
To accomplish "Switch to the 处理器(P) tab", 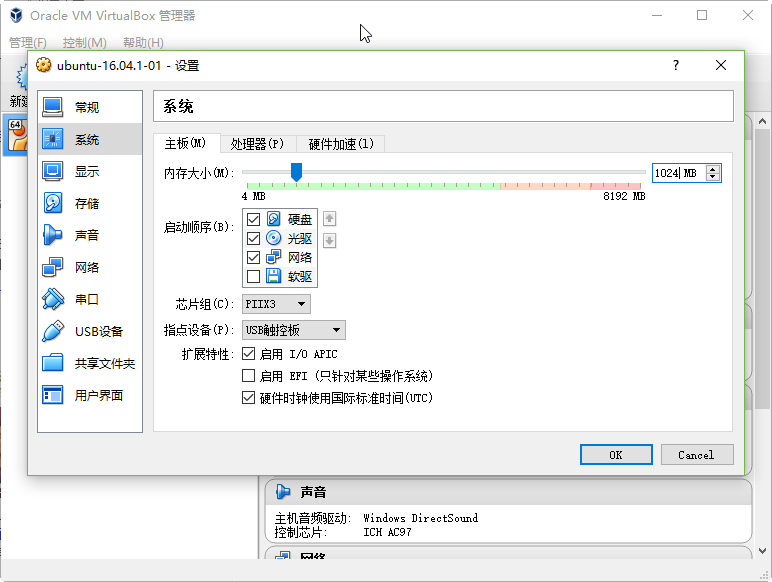I will [257, 144].
